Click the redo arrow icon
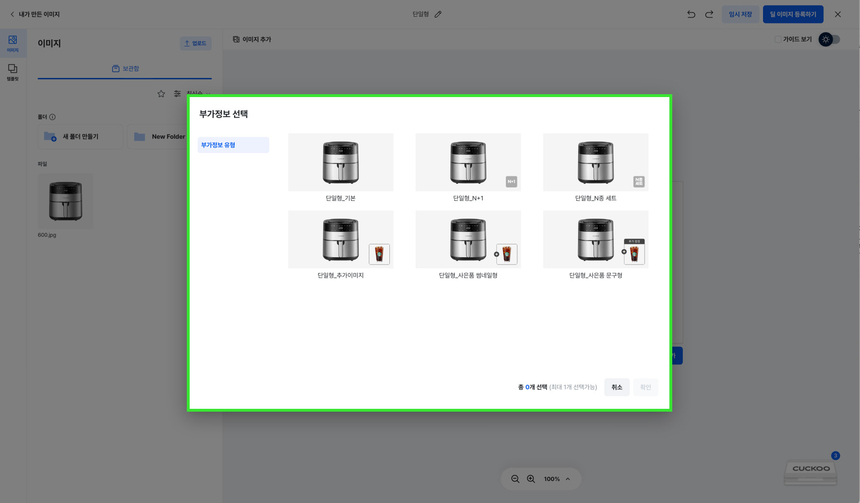860x503 pixels. 709,14
